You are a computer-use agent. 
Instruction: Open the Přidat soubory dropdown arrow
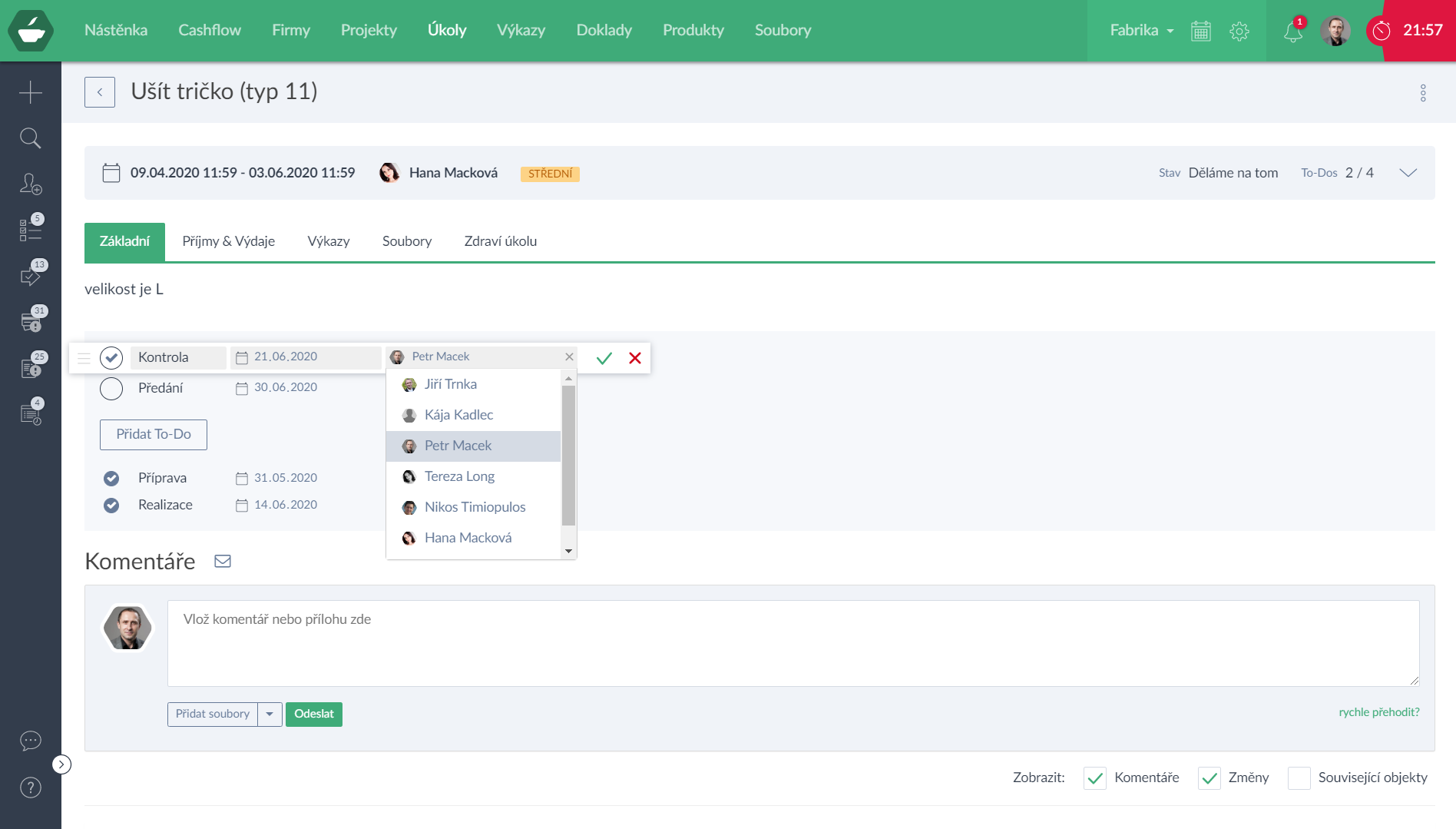270,715
